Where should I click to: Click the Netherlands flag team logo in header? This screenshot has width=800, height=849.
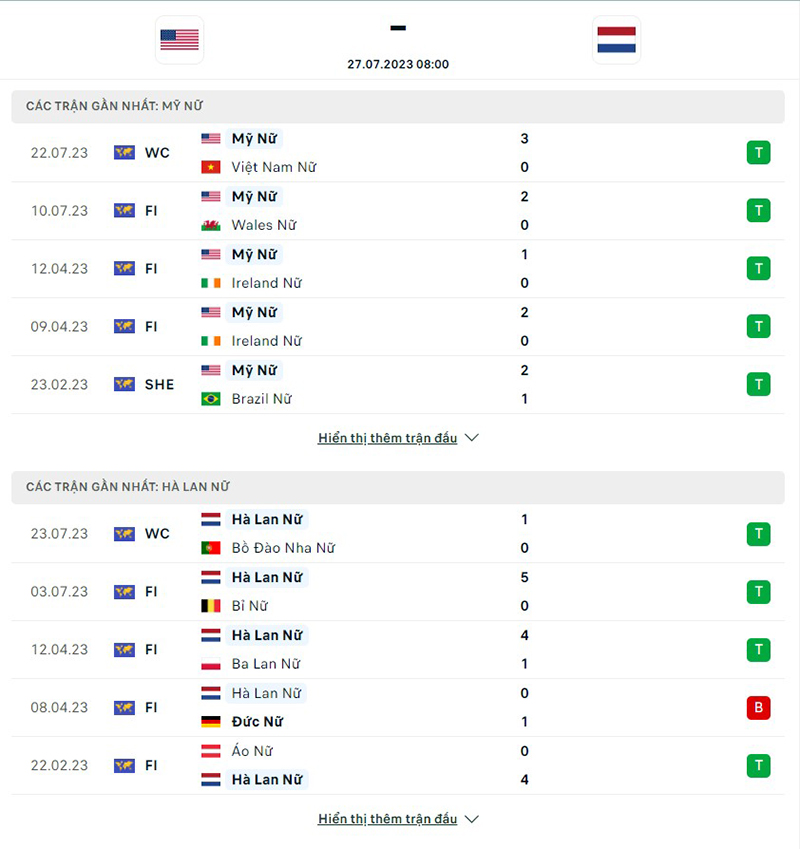click(x=617, y=40)
